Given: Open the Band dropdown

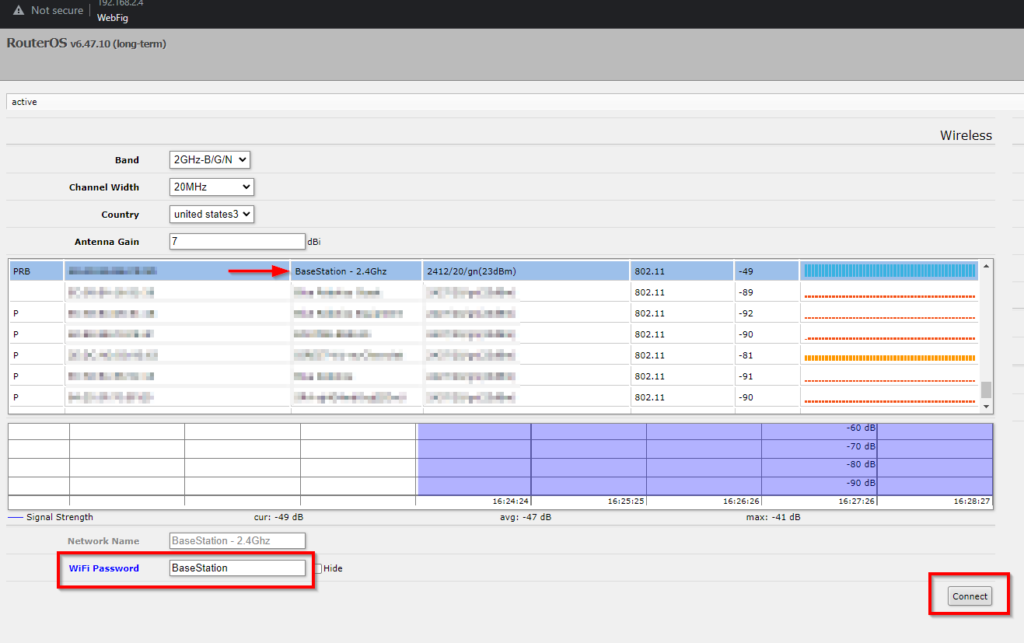Looking at the screenshot, I should [209, 160].
